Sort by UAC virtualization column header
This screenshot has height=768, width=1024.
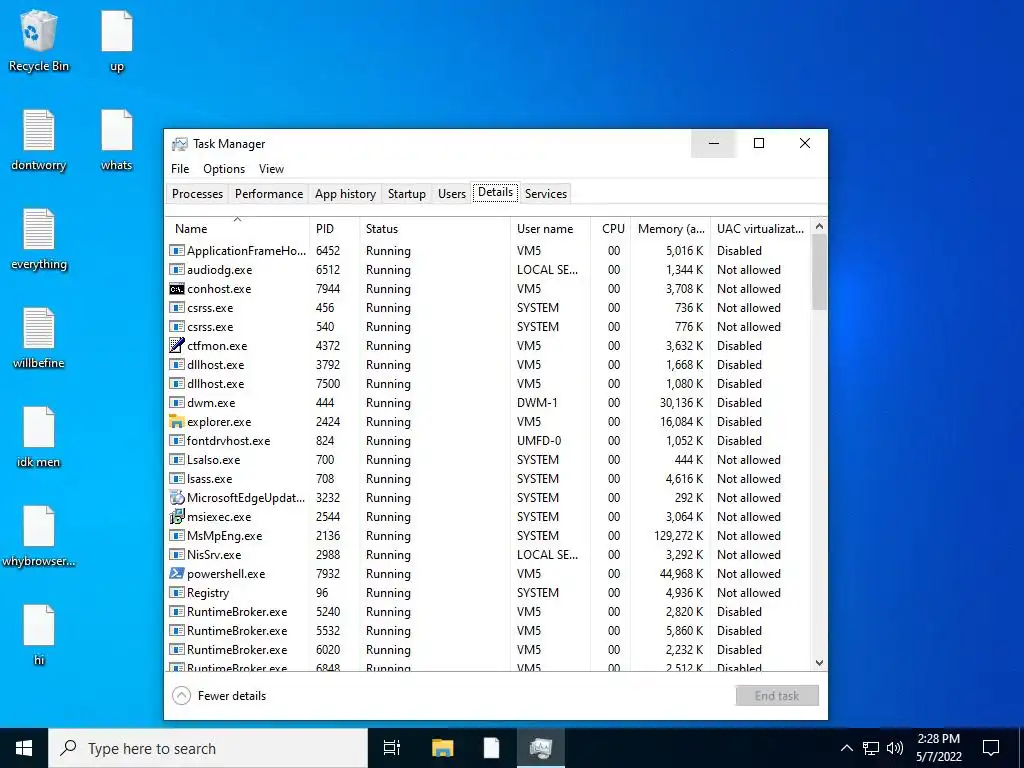(760, 229)
